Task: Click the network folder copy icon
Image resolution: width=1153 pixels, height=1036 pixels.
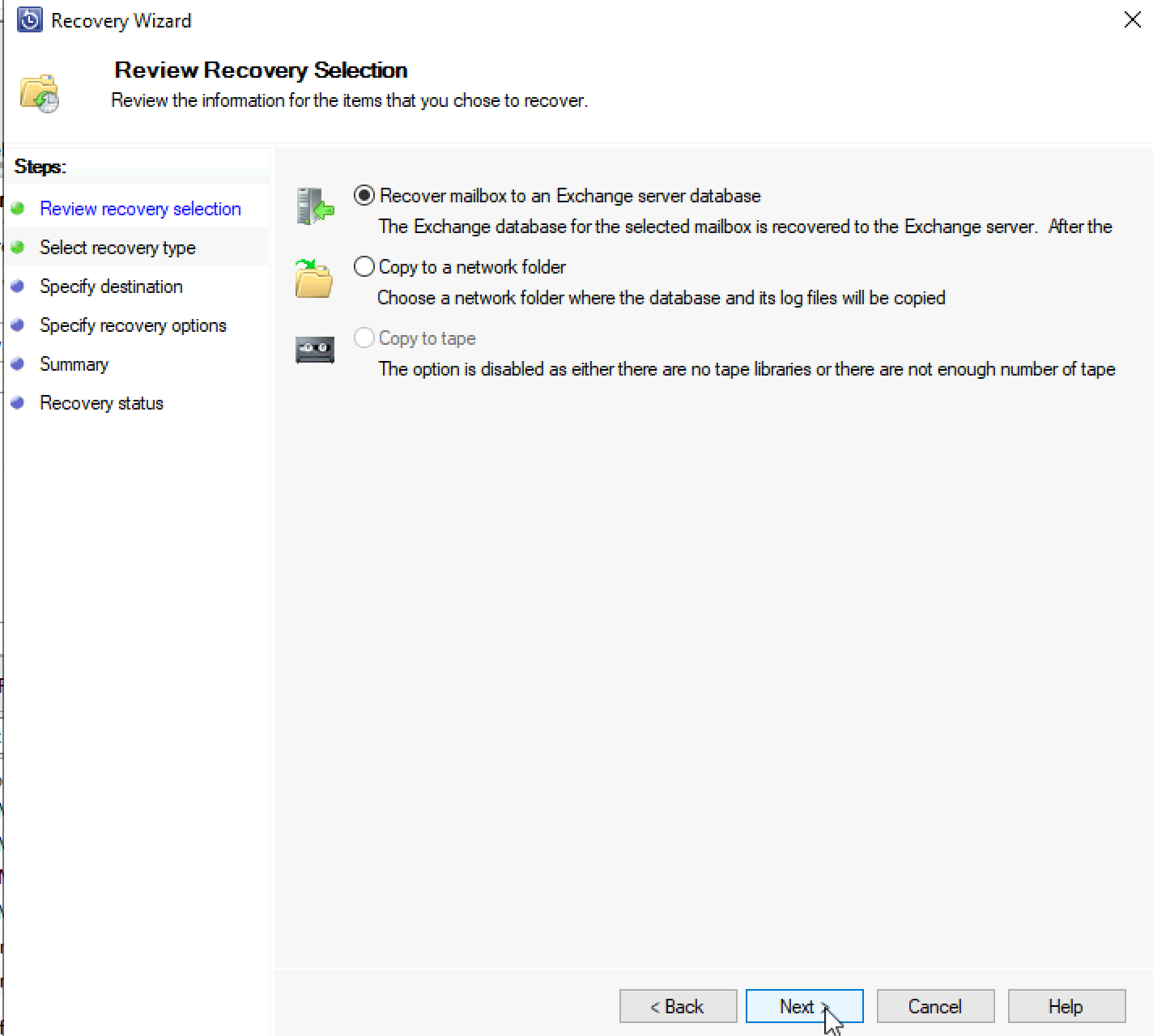Action: [x=314, y=278]
